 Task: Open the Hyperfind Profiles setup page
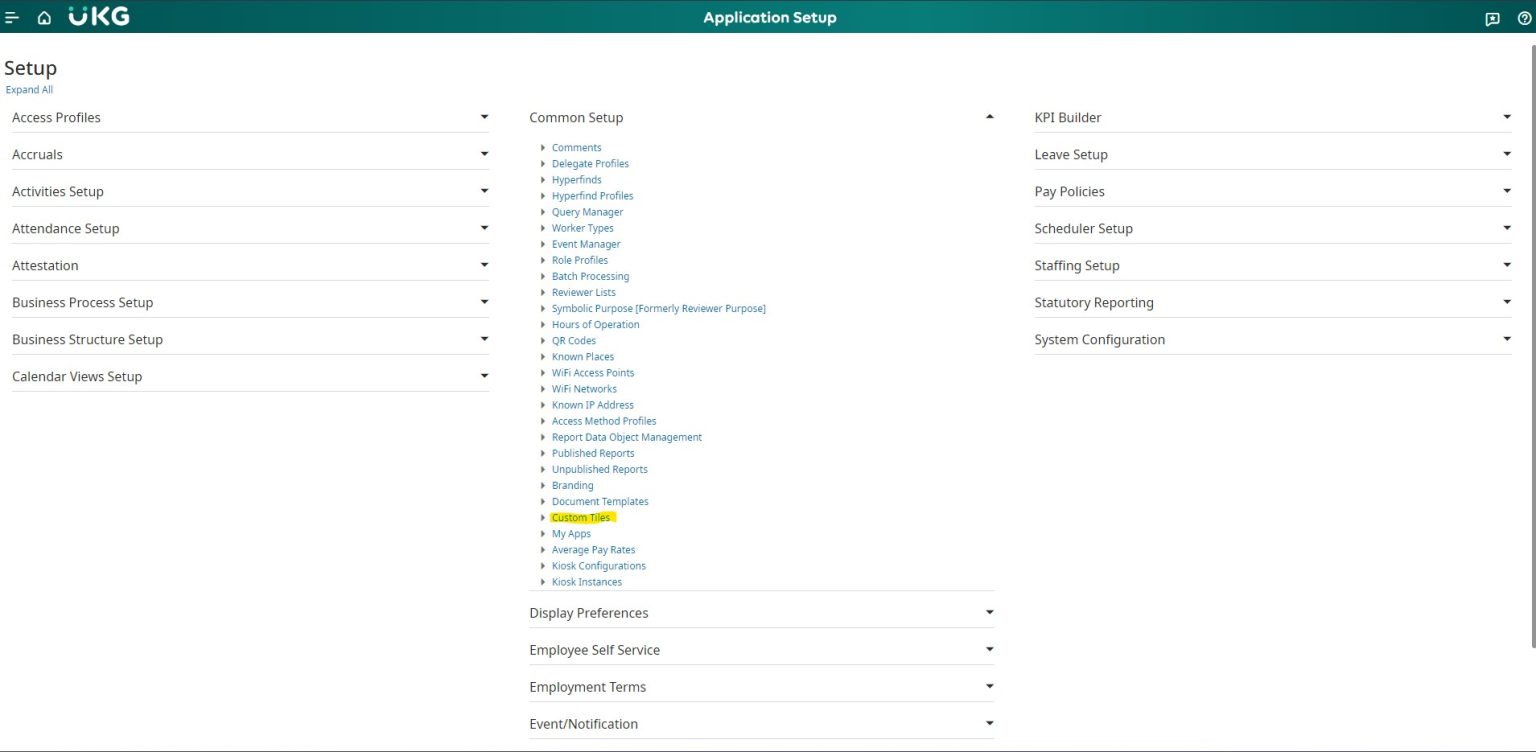[592, 195]
